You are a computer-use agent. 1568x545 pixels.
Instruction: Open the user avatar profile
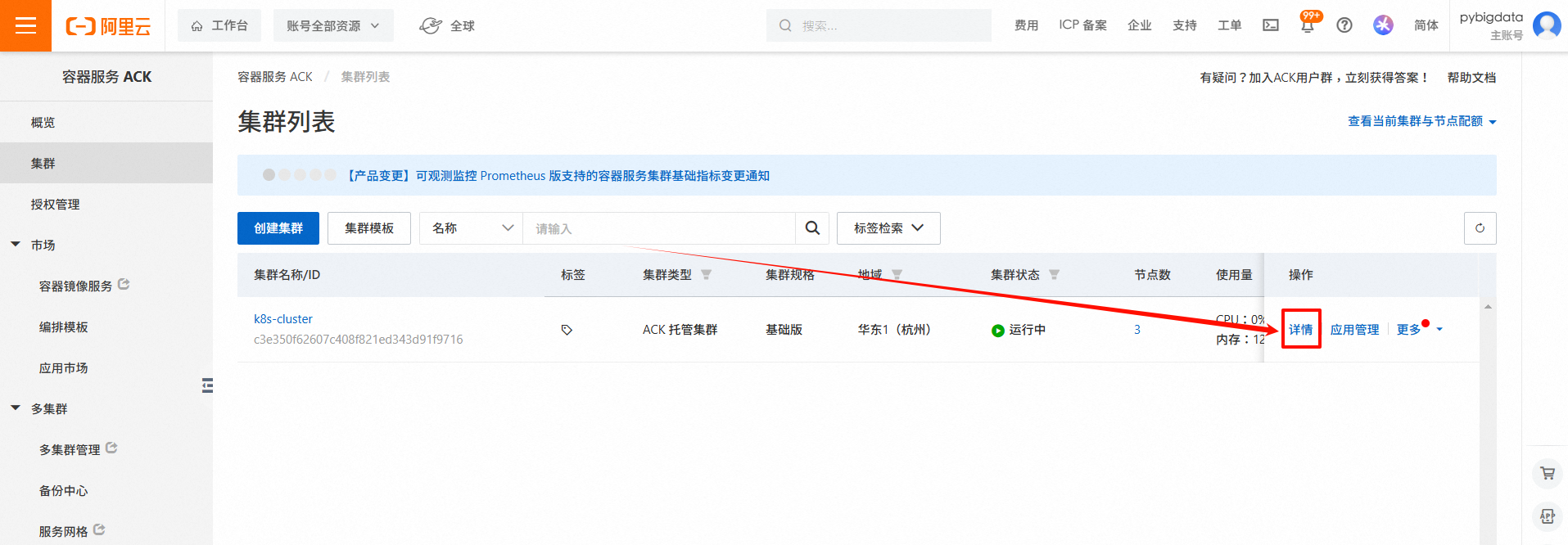[1547, 25]
